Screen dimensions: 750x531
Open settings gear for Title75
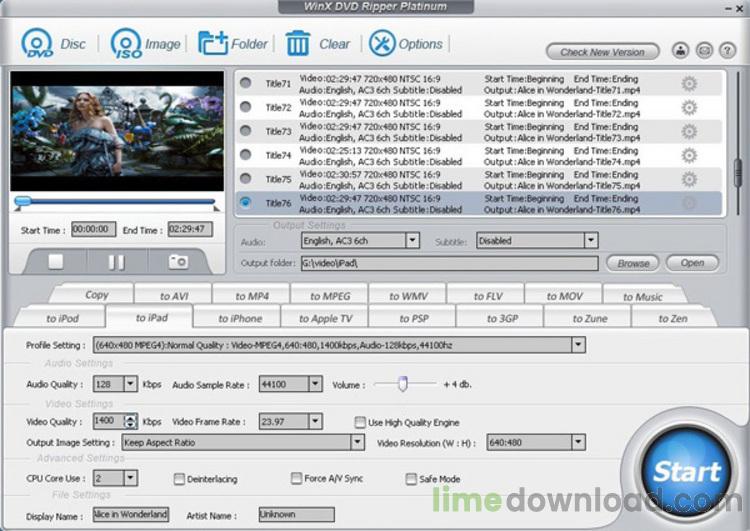point(689,179)
